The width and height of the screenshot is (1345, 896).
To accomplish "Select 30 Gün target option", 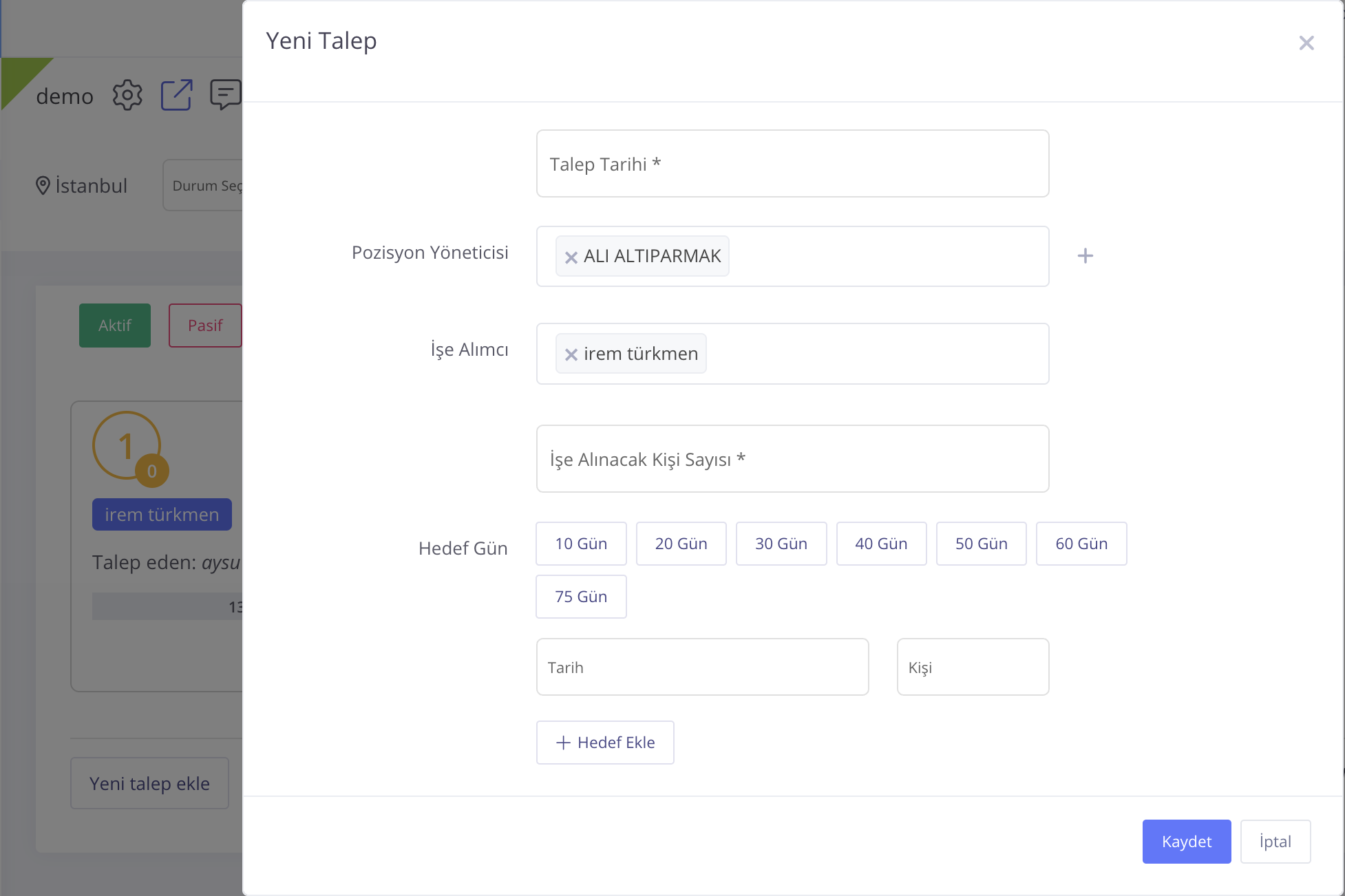I will (x=781, y=544).
